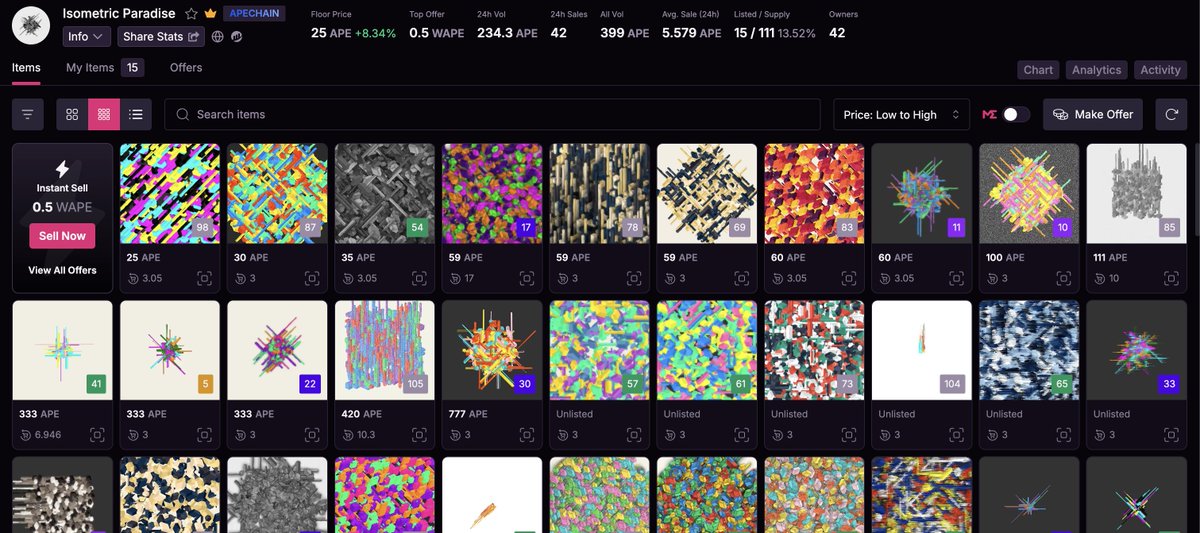Click the 15 count badge next to My Items
1200x533 pixels.
point(133,68)
